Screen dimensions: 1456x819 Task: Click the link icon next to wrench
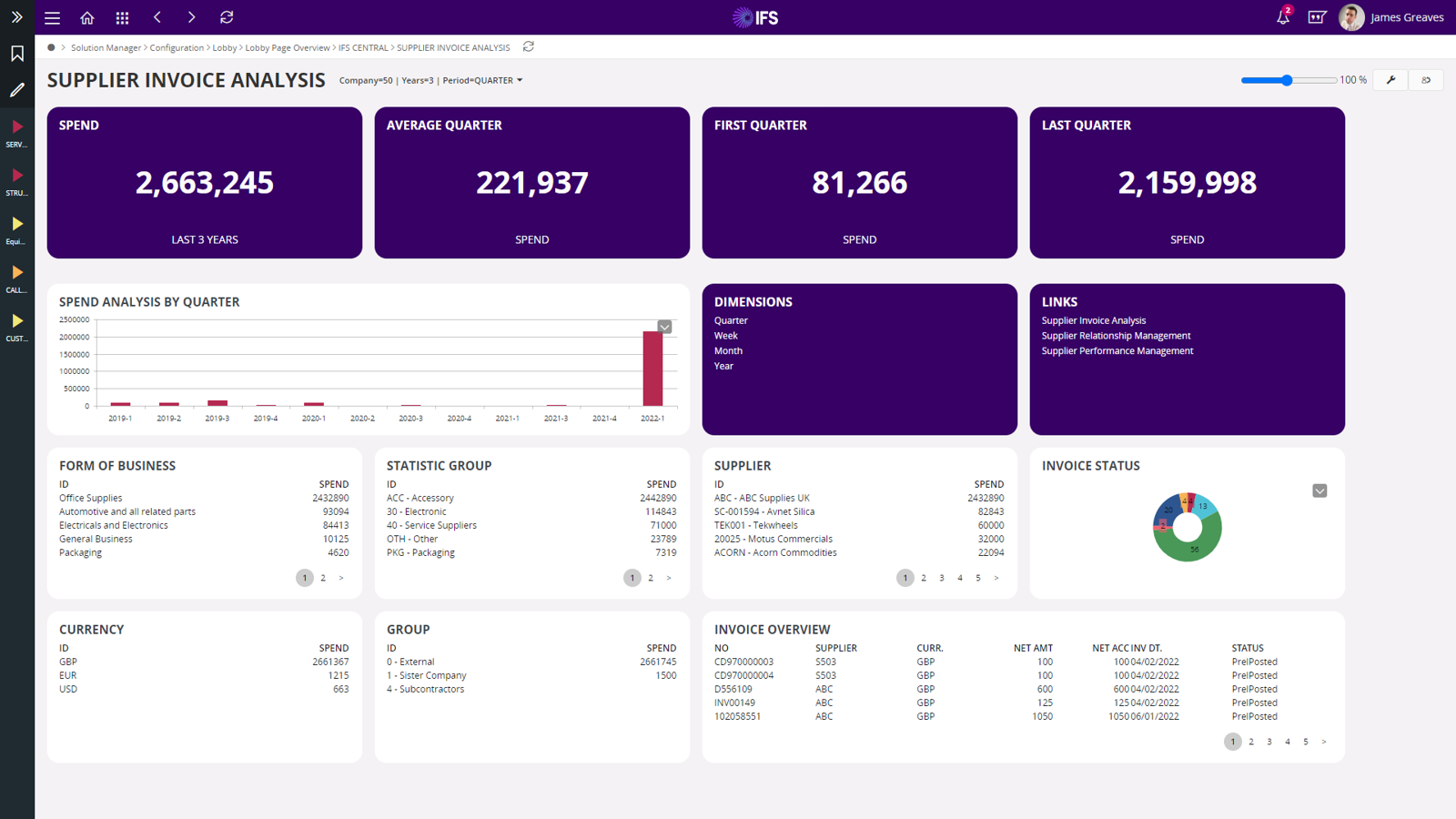pos(1426,80)
